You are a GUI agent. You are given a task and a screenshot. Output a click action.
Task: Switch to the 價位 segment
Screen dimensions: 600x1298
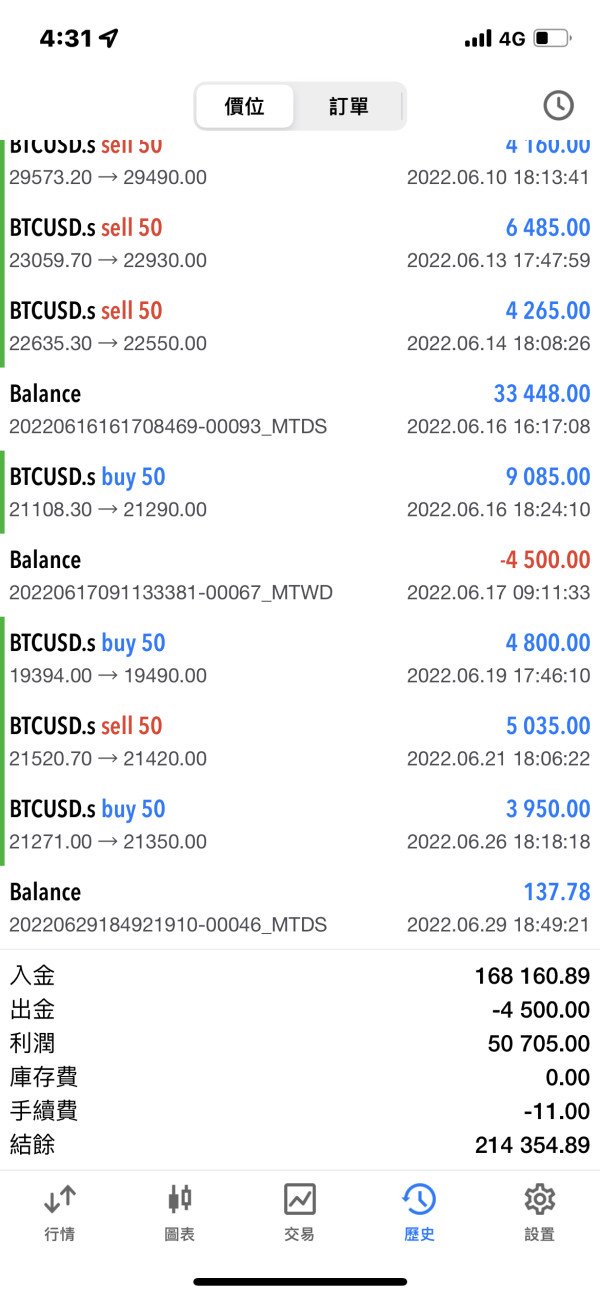point(245,106)
